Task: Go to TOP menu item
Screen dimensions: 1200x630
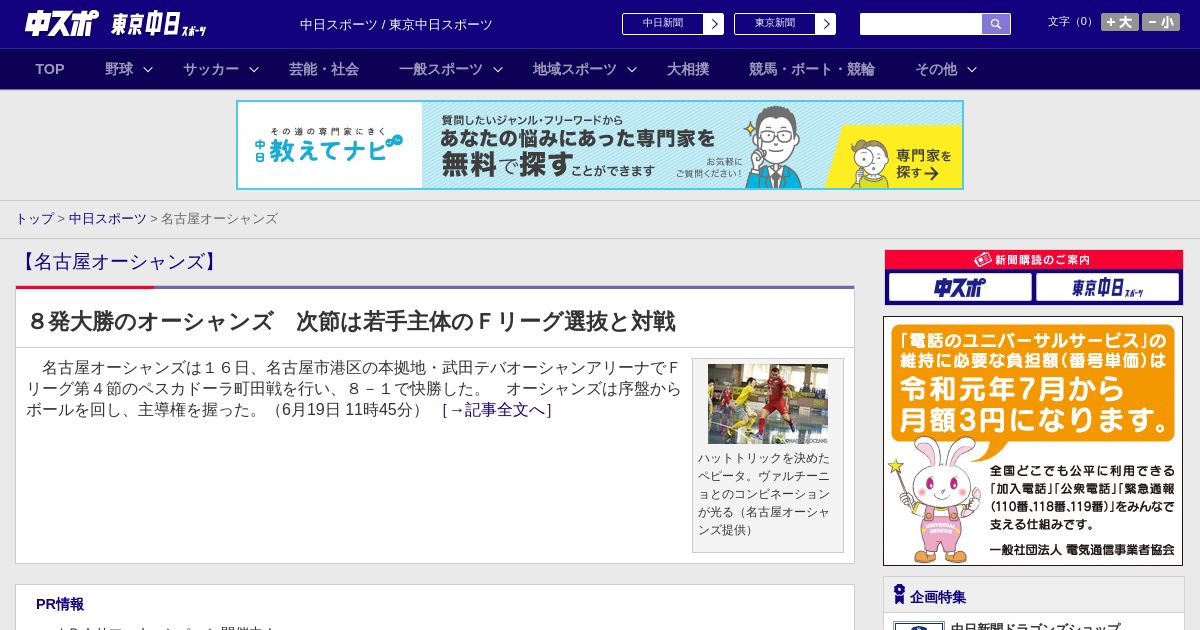Action: click(x=50, y=69)
